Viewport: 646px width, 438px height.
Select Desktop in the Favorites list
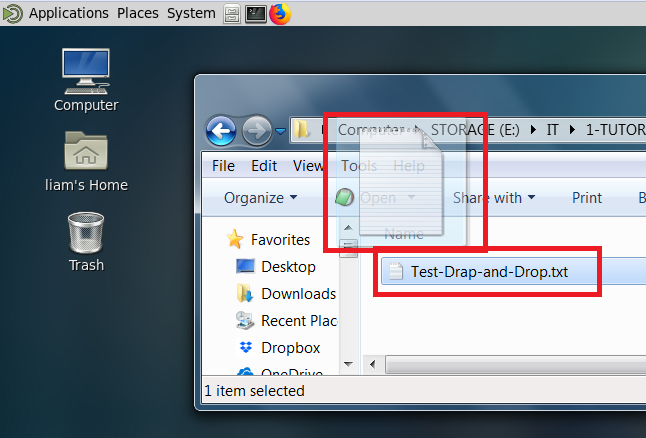288,267
